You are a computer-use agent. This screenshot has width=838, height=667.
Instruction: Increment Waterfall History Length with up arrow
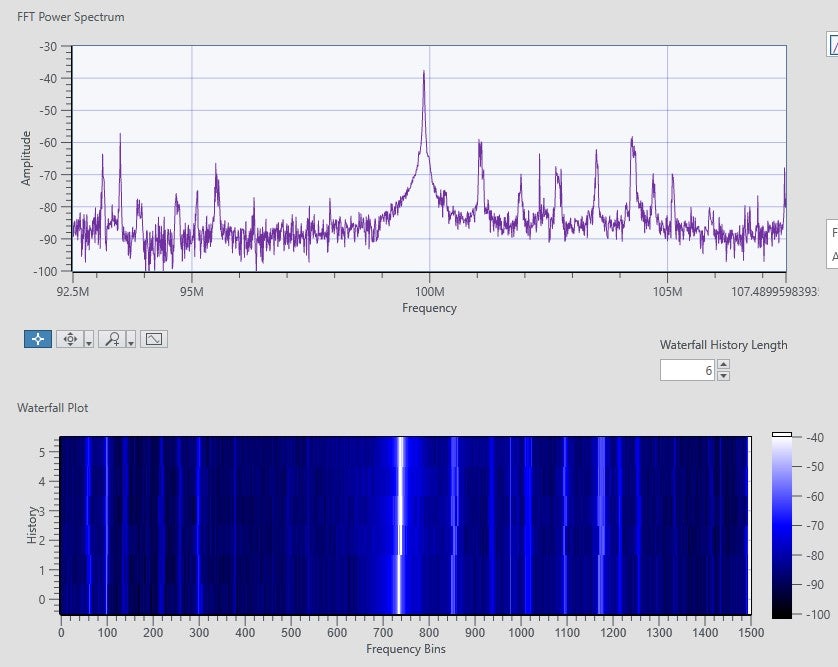click(x=722, y=362)
